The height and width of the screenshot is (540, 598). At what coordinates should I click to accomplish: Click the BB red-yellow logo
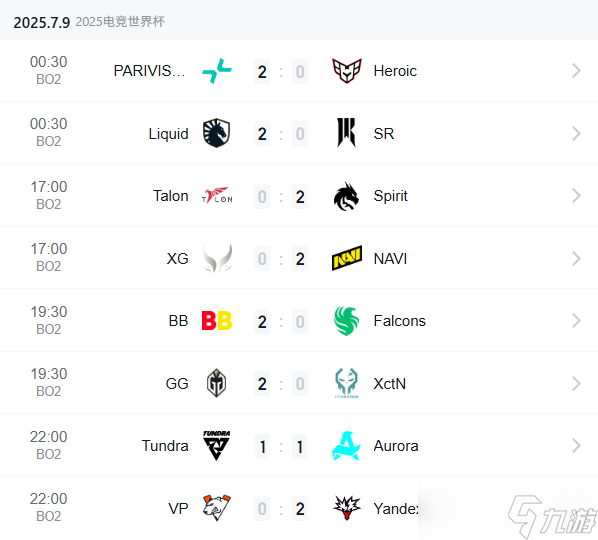click(217, 321)
